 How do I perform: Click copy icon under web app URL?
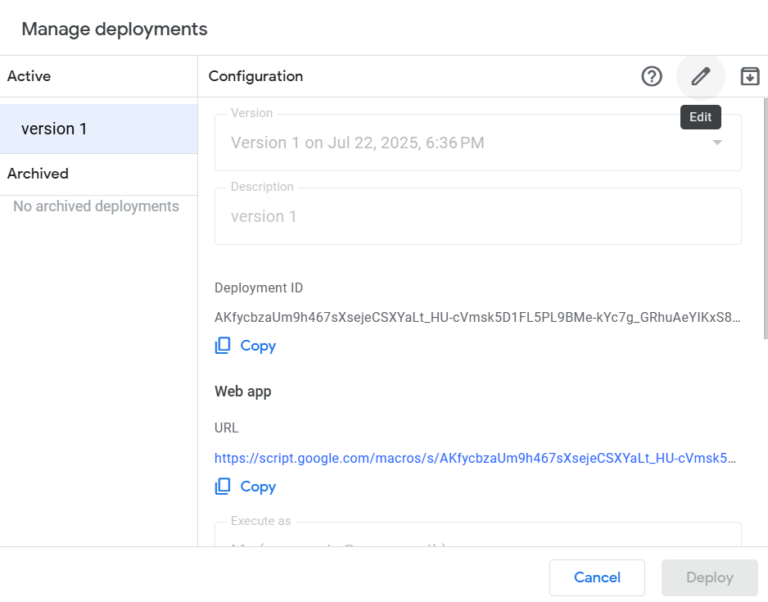223,486
